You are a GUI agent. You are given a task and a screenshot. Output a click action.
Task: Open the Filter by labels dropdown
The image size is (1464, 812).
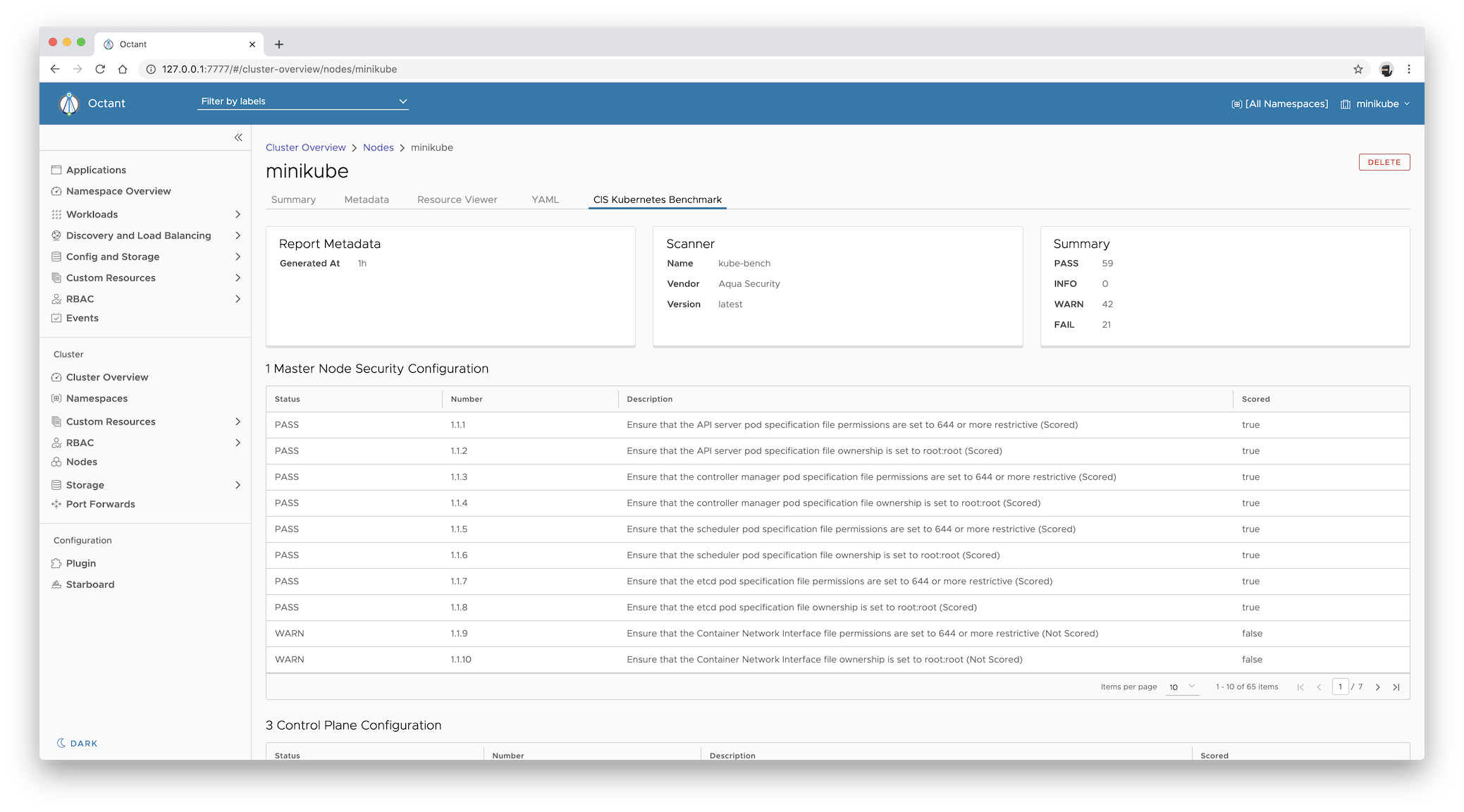[303, 101]
